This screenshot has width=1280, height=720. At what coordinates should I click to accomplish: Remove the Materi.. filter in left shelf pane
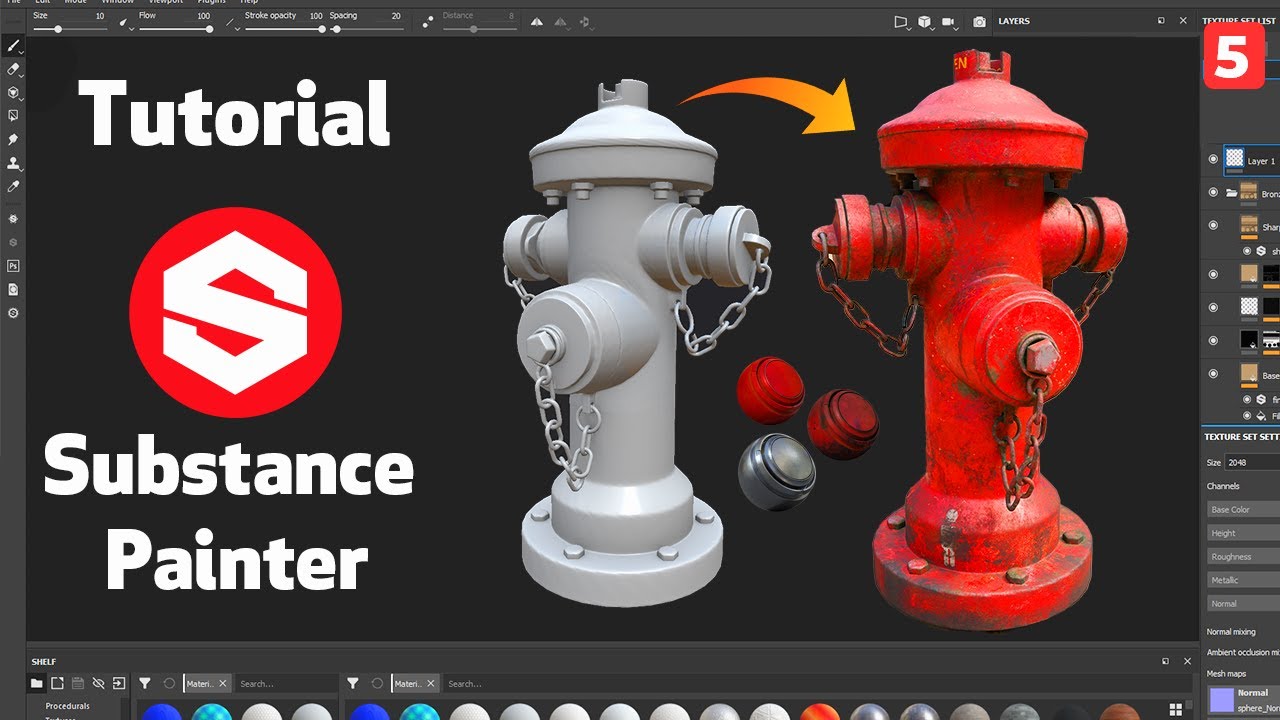pos(223,684)
